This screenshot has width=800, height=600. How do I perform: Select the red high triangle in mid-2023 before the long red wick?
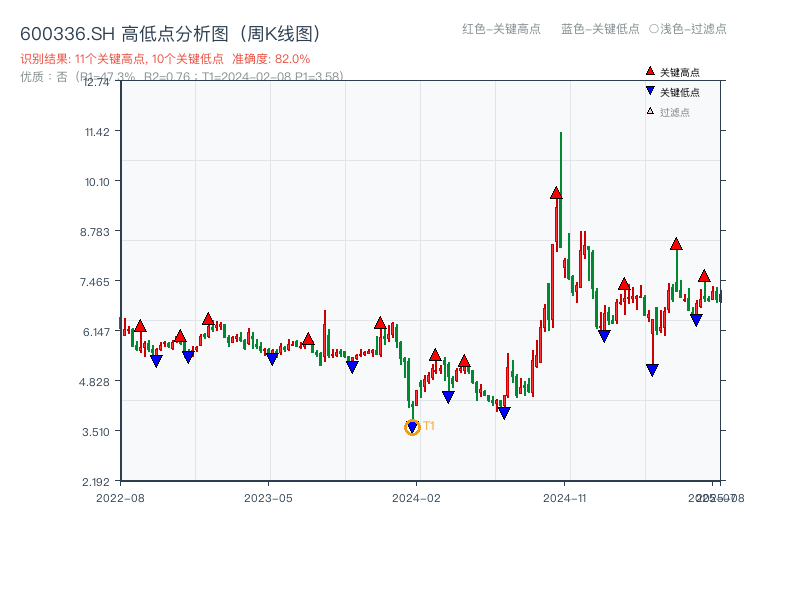(308, 339)
